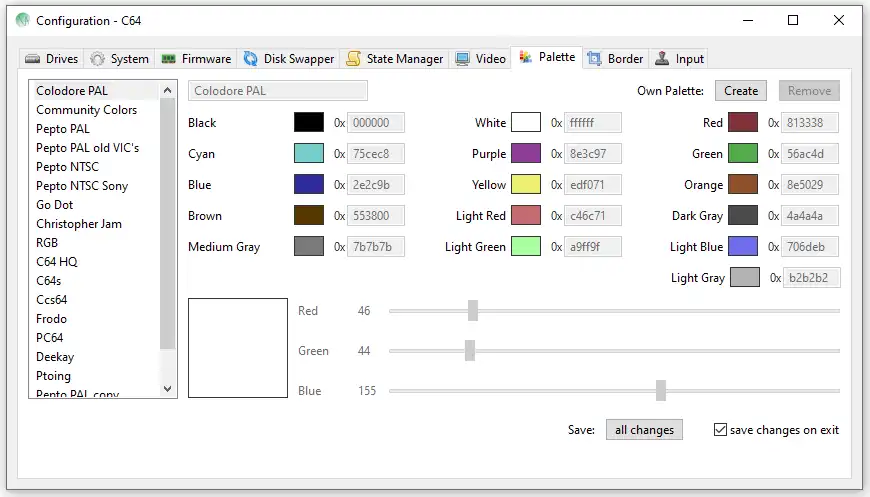Screen dimensions: 870x497
Task: Open the State Manager tab
Action: [x=394, y=59]
